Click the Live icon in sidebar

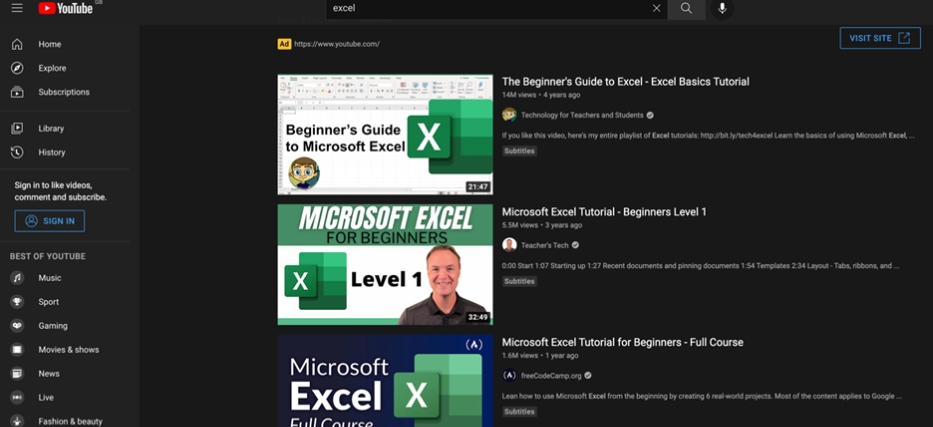coord(17,397)
